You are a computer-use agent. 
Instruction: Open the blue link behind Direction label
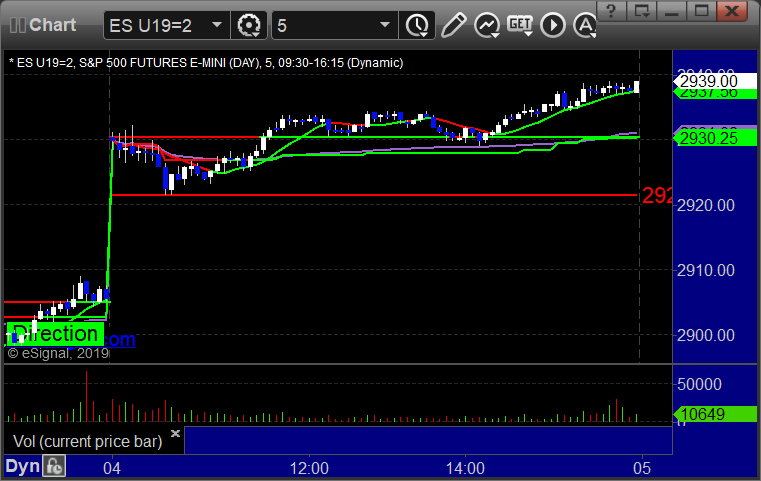pyautogui.click(x=120, y=339)
